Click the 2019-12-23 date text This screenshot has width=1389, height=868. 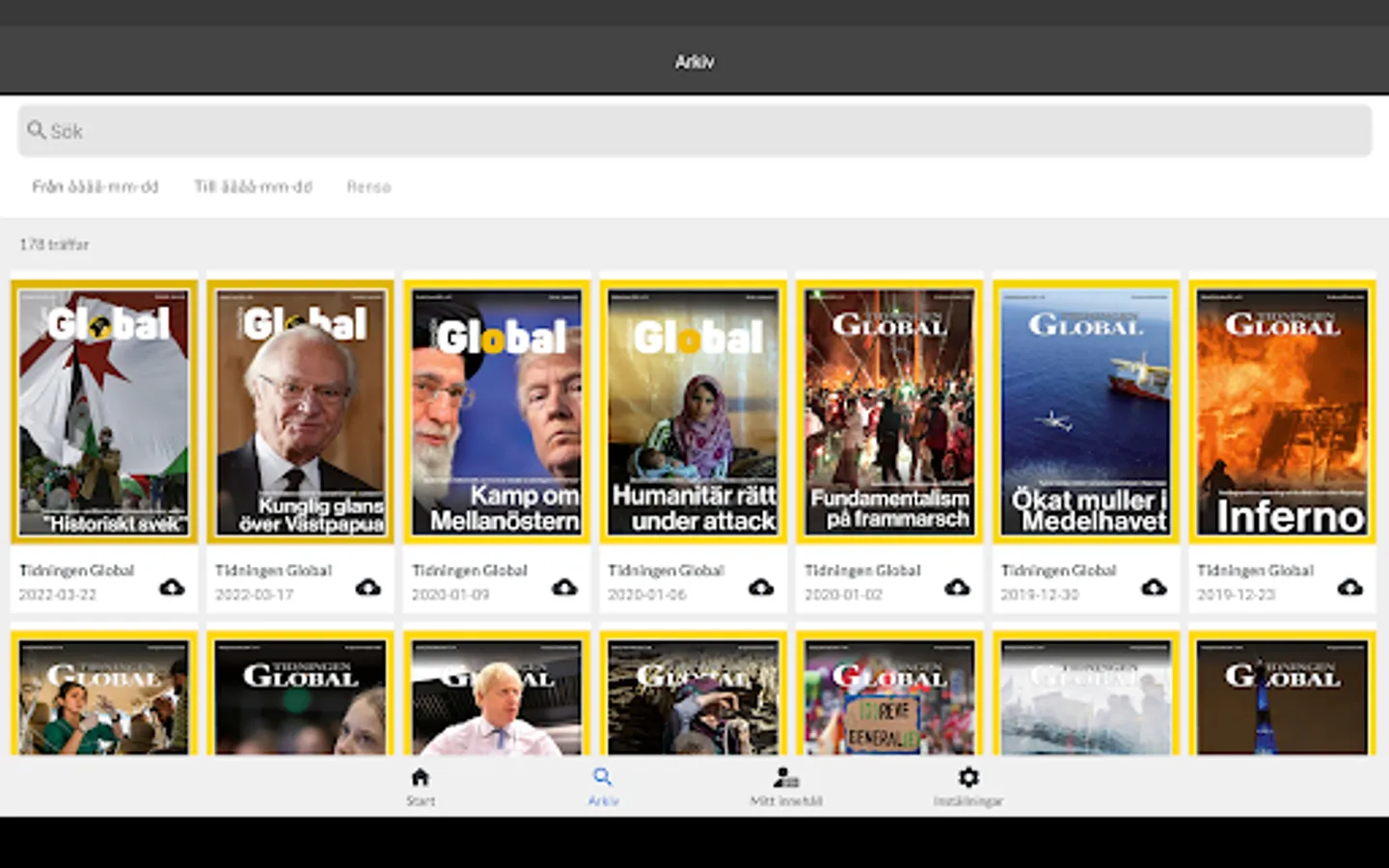click(x=1237, y=594)
